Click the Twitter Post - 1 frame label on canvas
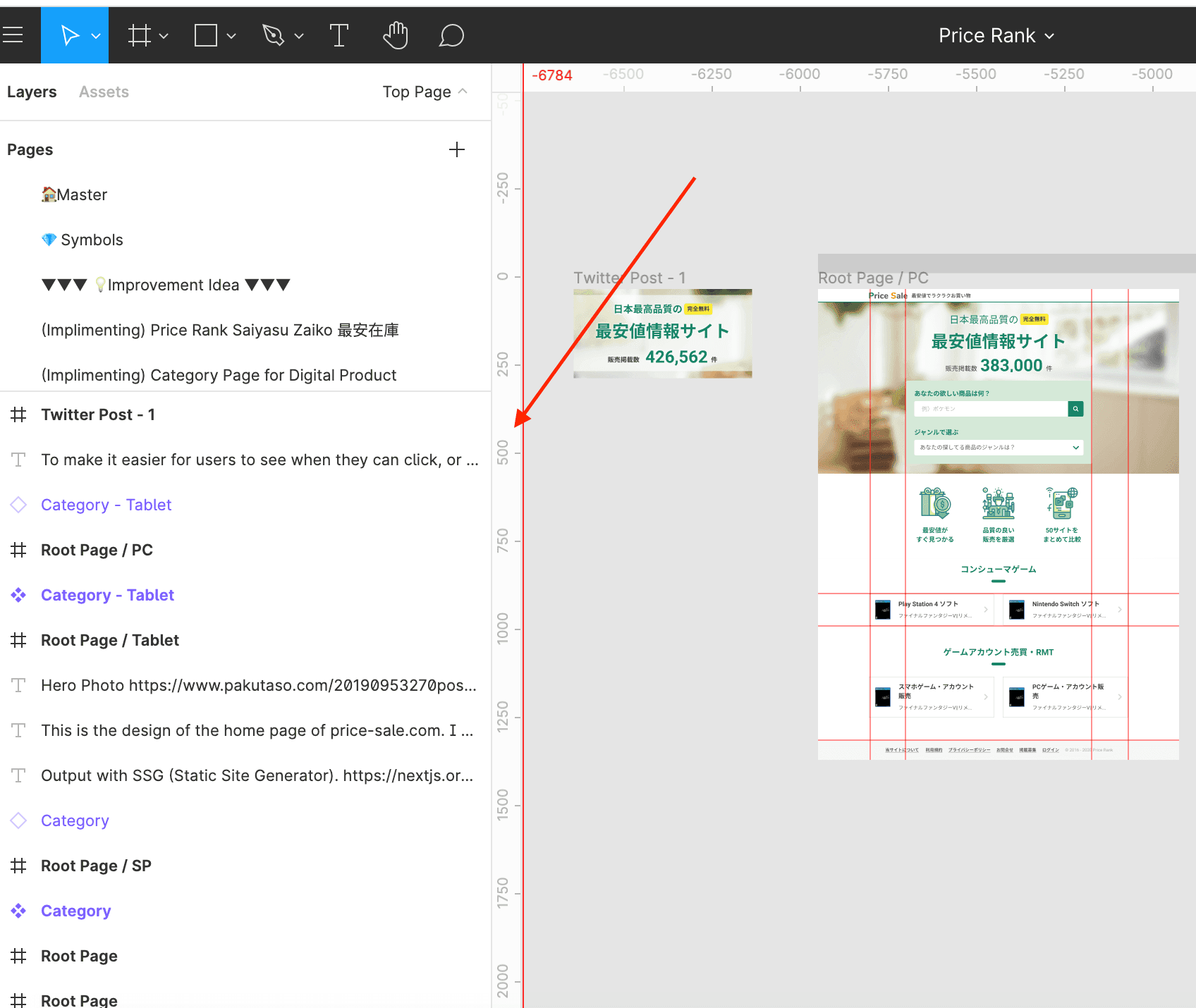The height and width of the screenshot is (1008, 1196). coord(629,278)
